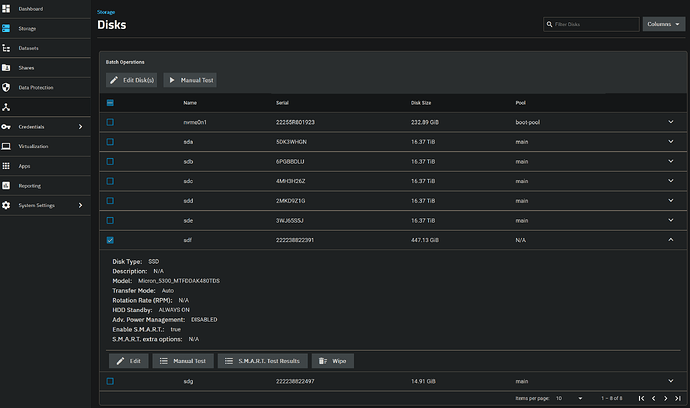This screenshot has height=408, width=690.
Task: Open the Shares folder icon
Action: click(6, 68)
